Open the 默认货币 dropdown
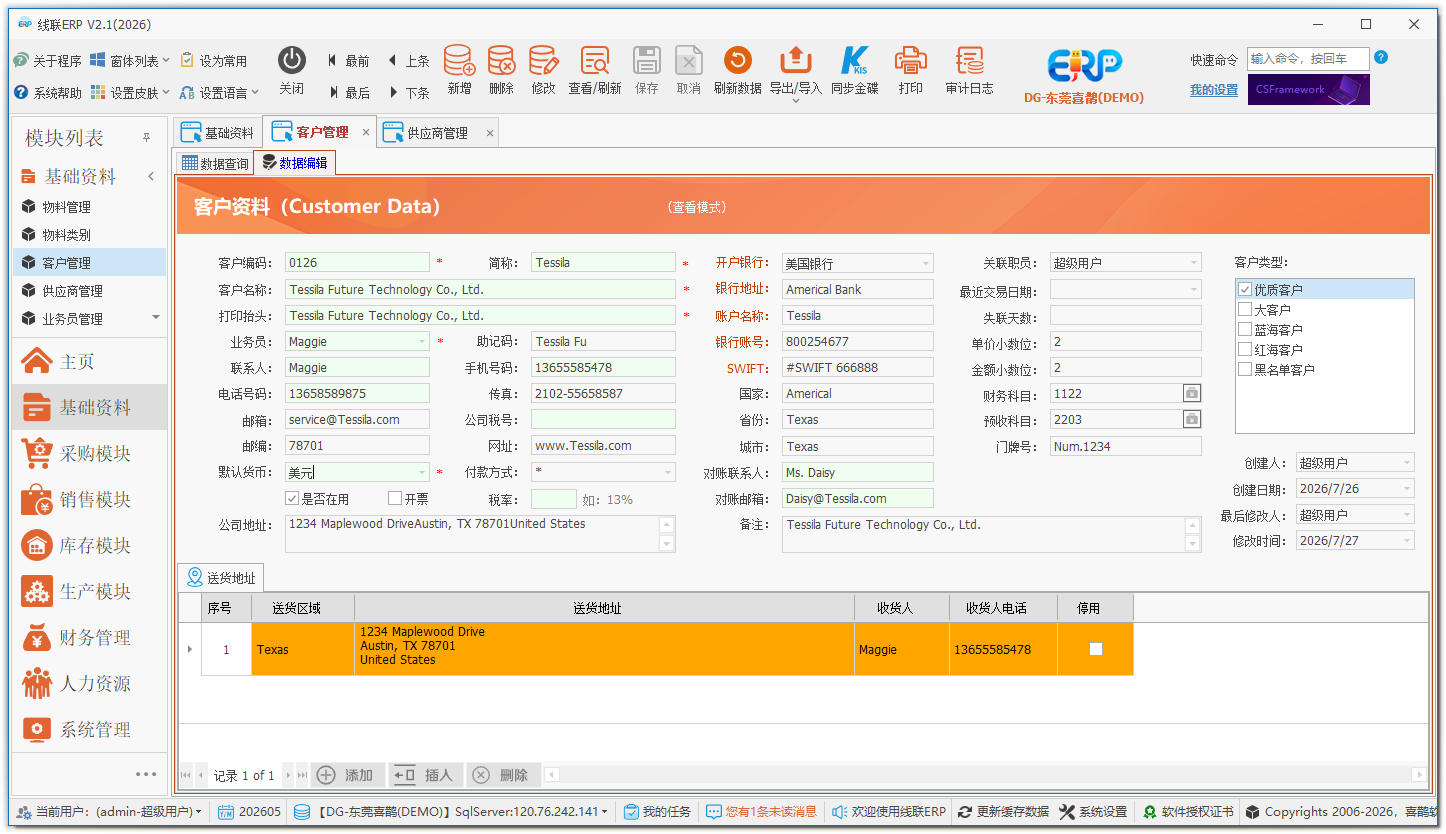 422,472
